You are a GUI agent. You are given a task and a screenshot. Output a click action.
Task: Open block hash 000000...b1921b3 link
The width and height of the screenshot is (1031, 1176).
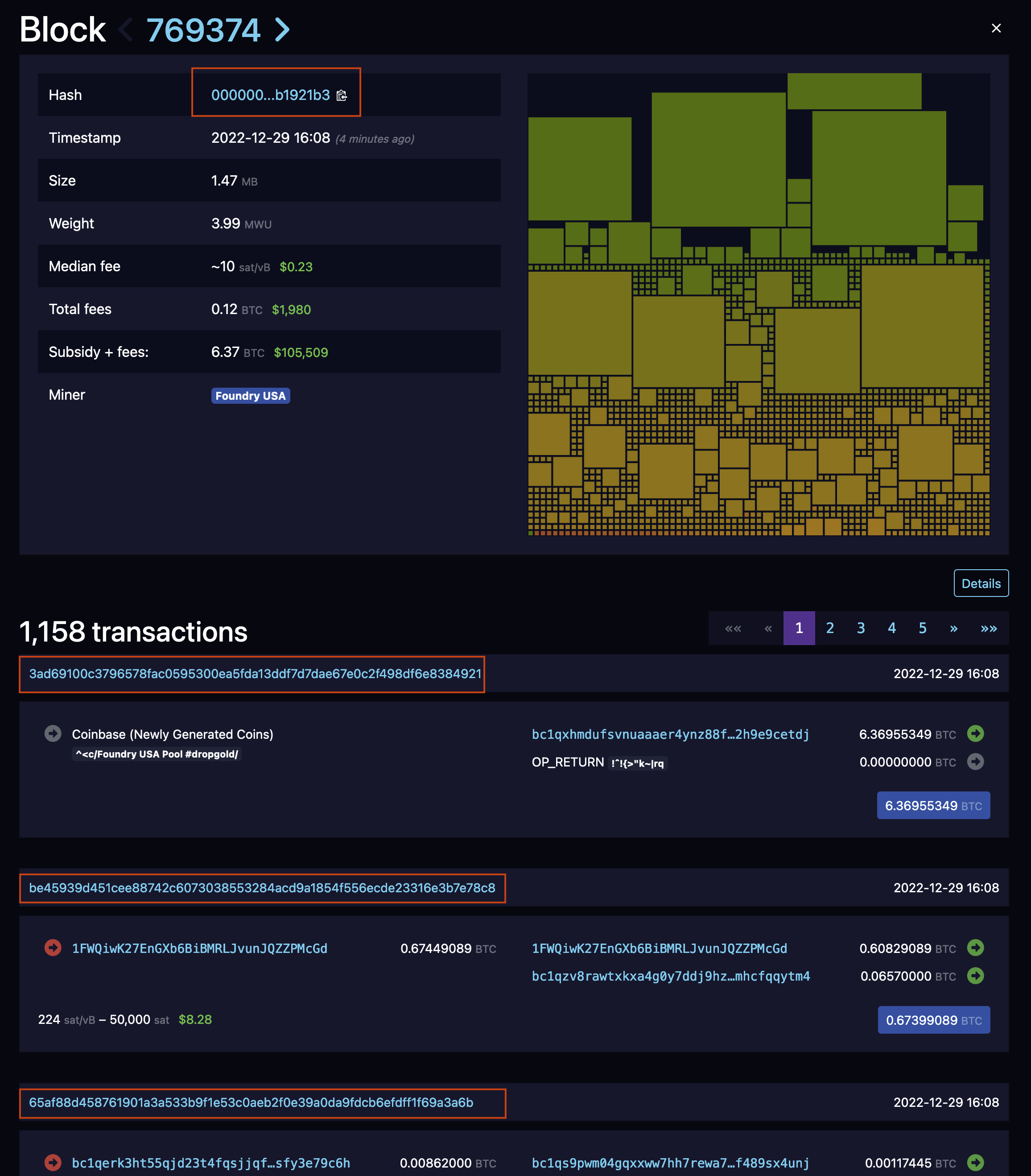pyautogui.click(x=270, y=95)
